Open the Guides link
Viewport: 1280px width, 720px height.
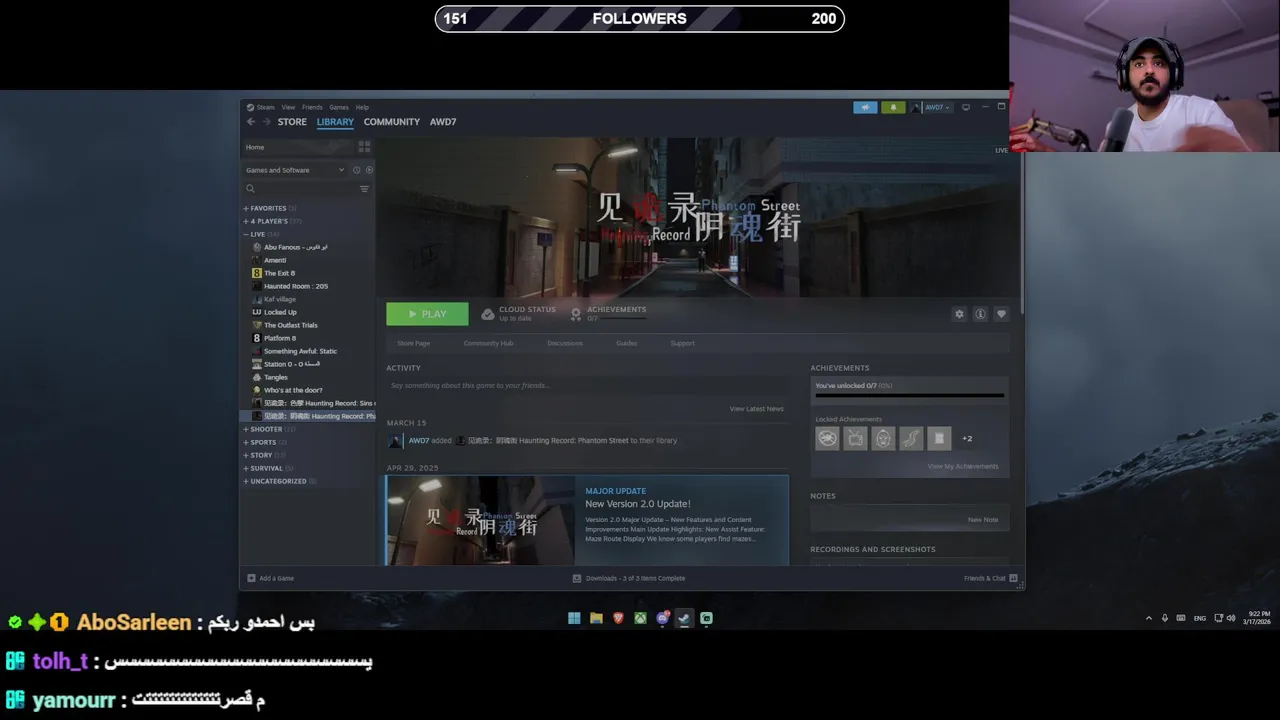pyautogui.click(x=627, y=343)
